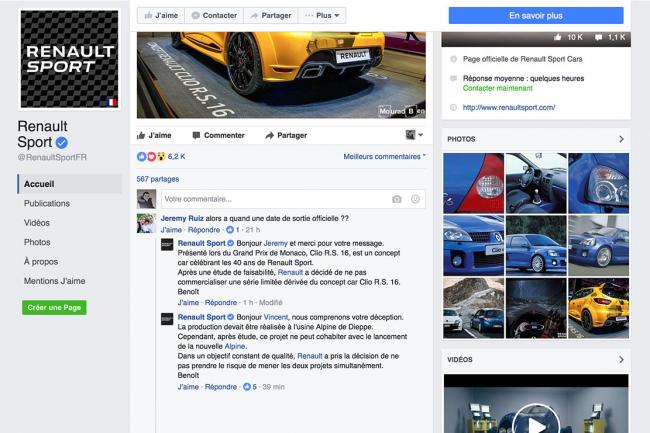Click the 10 K likes thumbs icon
This screenshot has width=650, height=433.
[558, 37]
